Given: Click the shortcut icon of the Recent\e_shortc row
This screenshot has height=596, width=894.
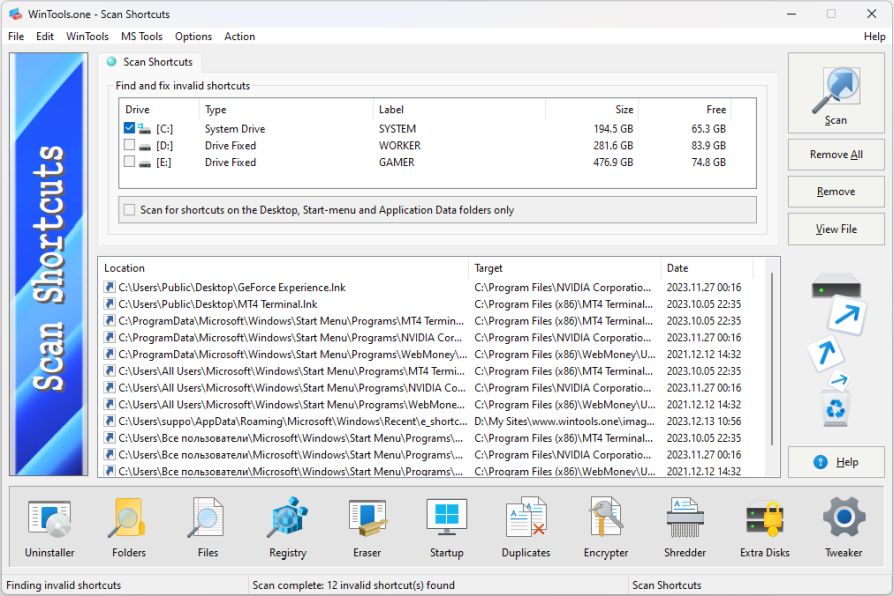Looking at the screenshot, I should (109, 421).
